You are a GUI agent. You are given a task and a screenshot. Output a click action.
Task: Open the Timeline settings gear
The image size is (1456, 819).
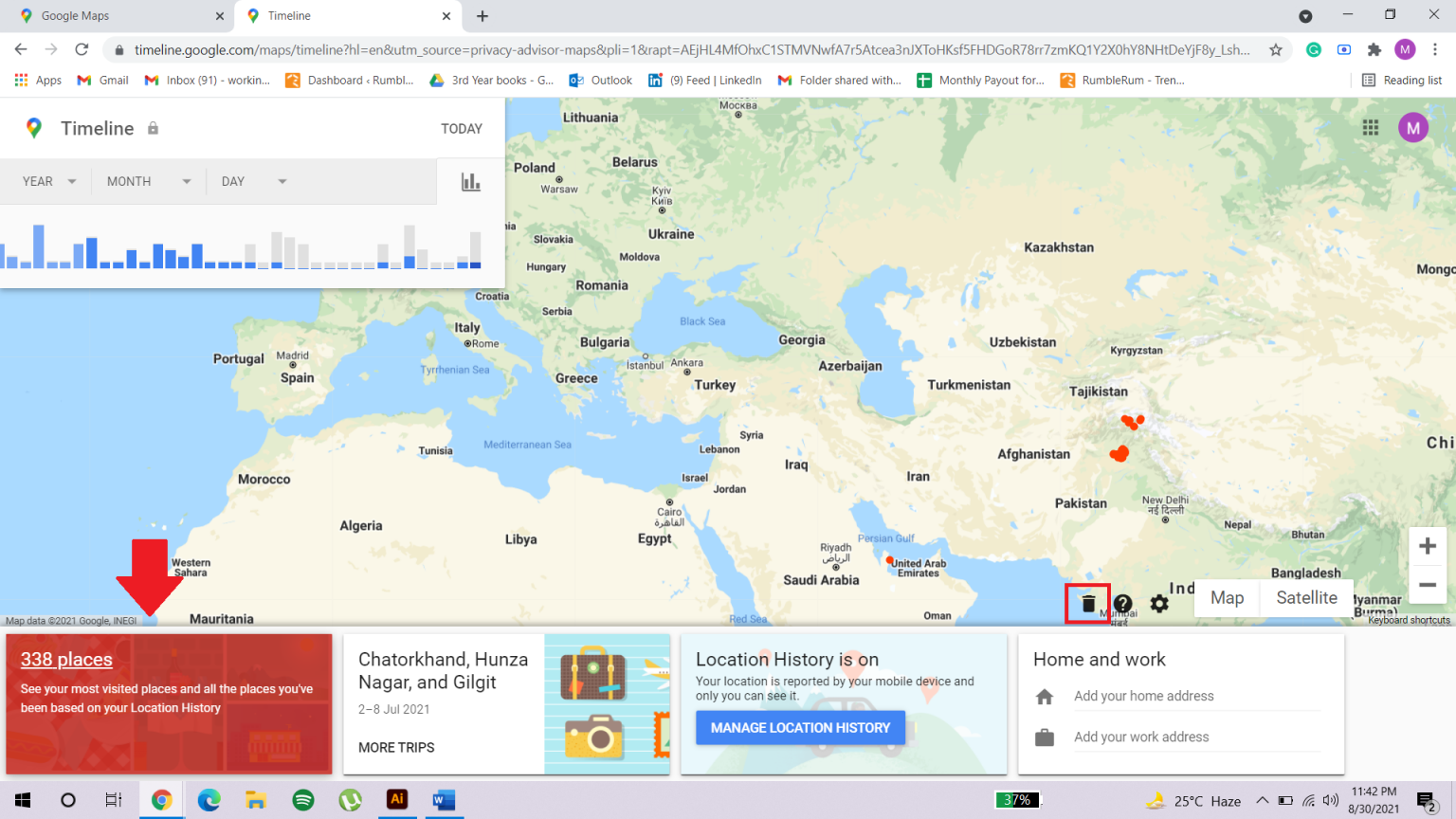pyautogui.click(x=1158, y=603)
